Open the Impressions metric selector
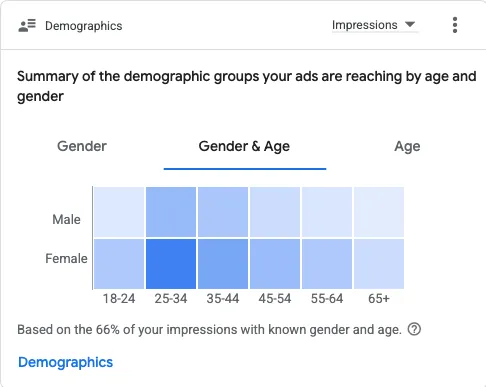 point(375,25)
